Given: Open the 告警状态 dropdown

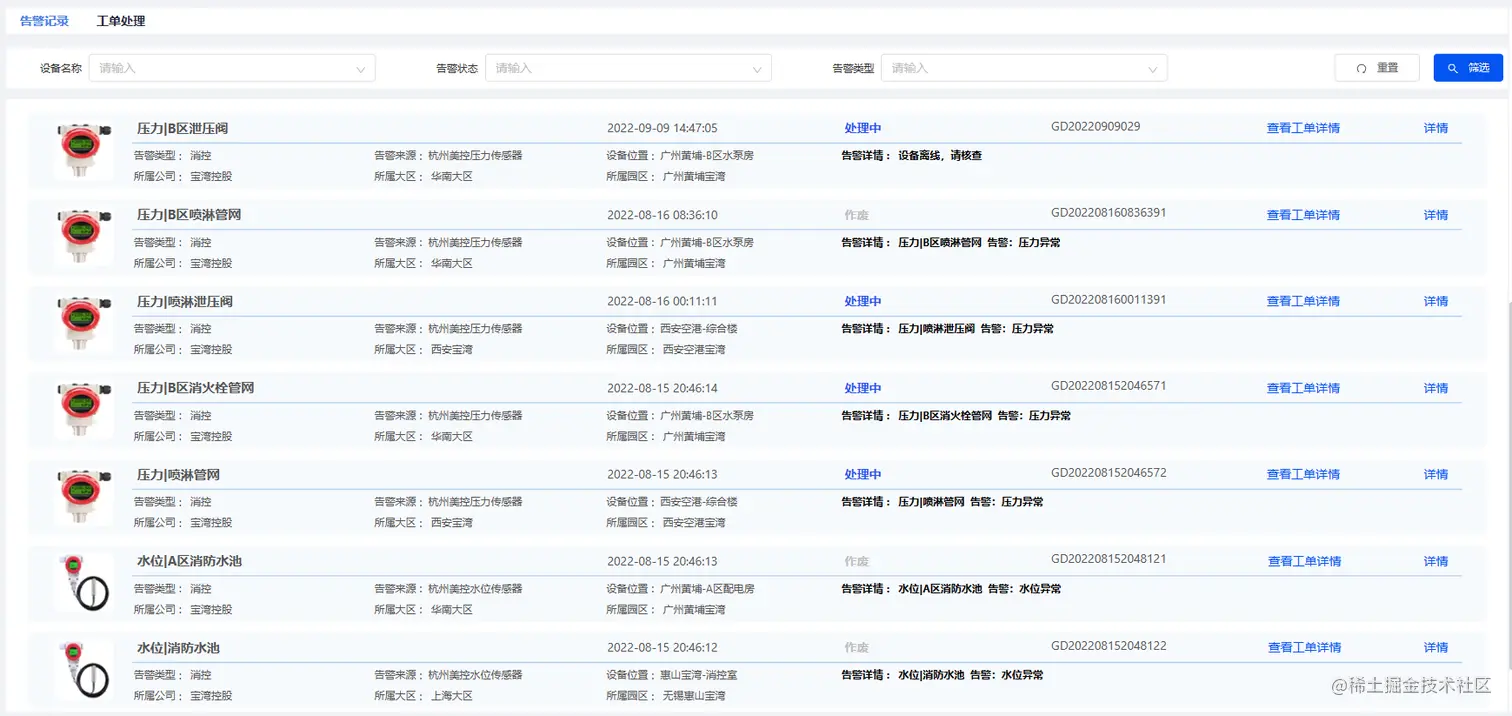Looking at the screenshot, I should tap(628, 68).
